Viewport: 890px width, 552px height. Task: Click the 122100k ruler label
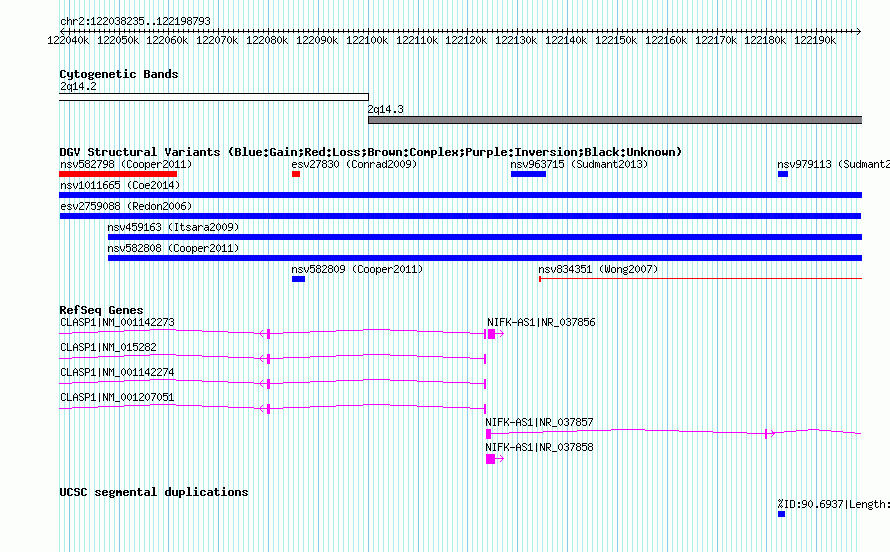(x=367, y=40)
